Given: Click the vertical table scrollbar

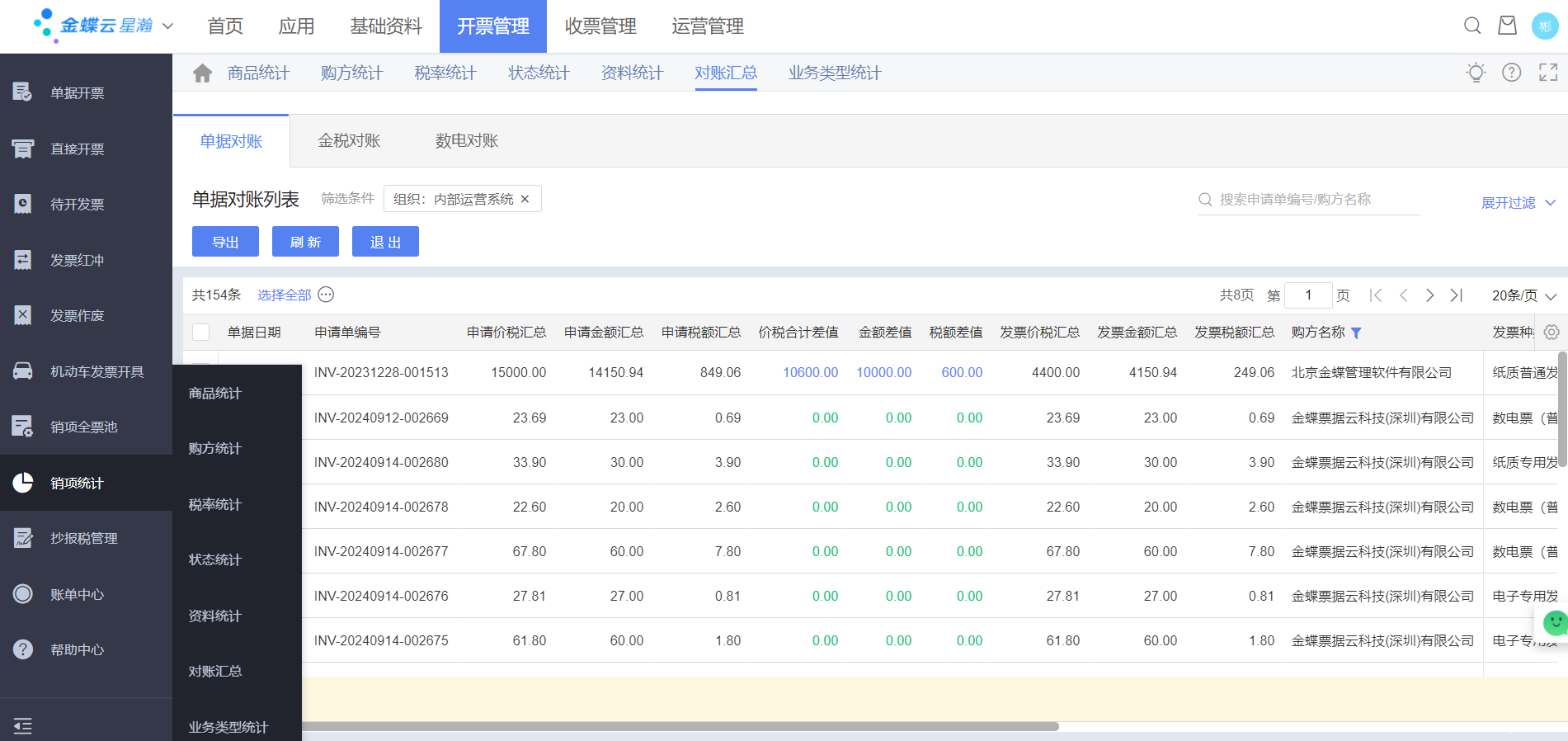Looking at the screenshot, I should pyautogui.click(x=1563, y=408).
